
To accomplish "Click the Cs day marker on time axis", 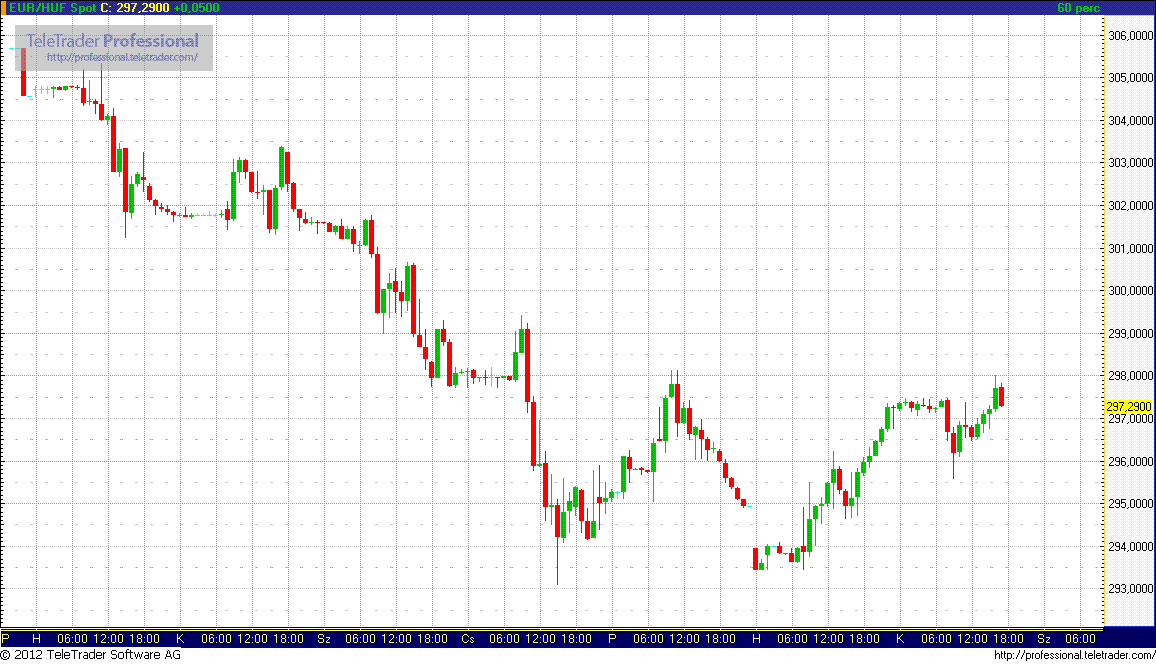I will (x=467, y=639).
